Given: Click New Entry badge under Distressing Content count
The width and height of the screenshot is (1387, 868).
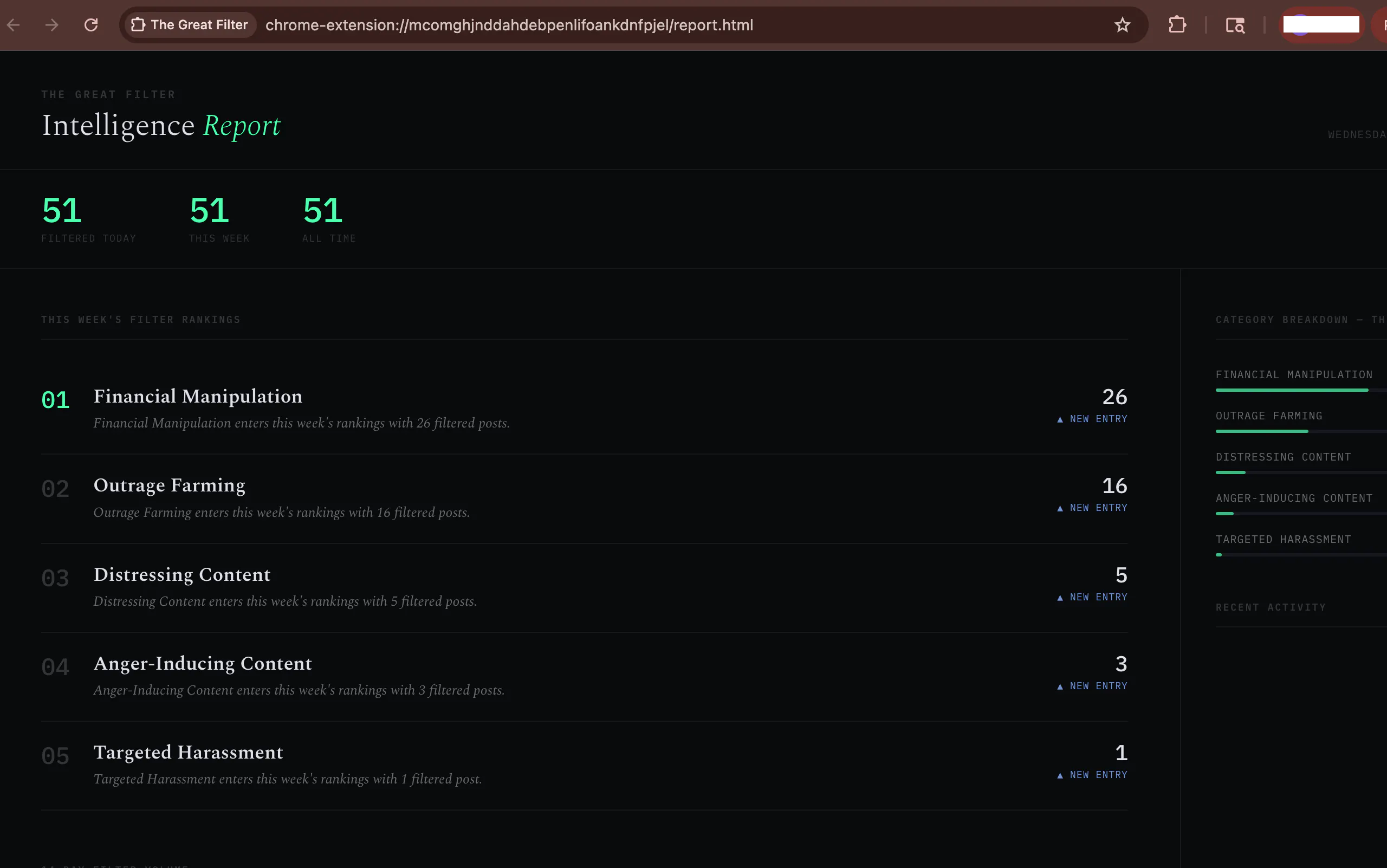Looking at the screenshot, I should [1092, 597].
